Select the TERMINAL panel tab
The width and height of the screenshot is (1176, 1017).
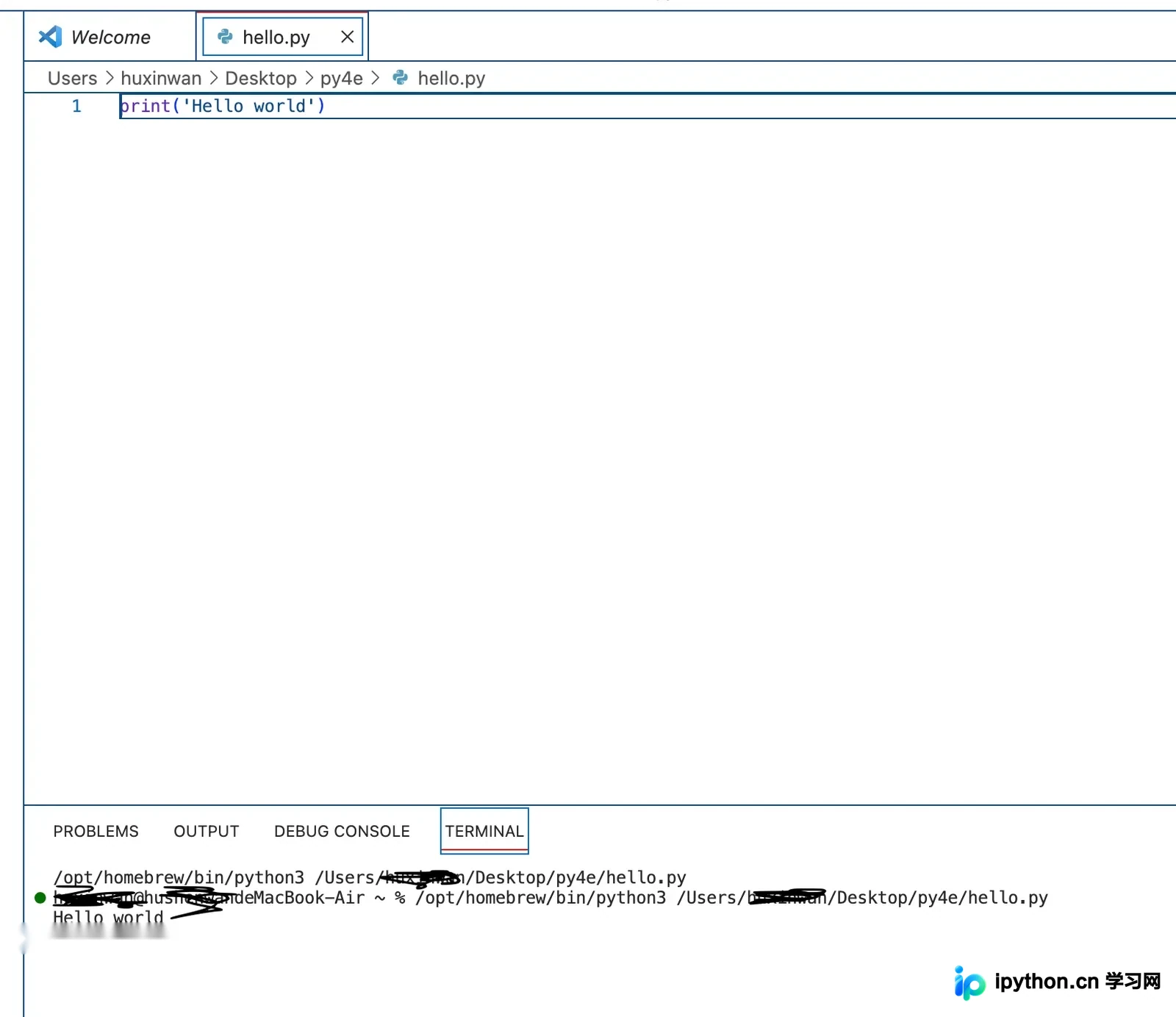coord(484,831)
